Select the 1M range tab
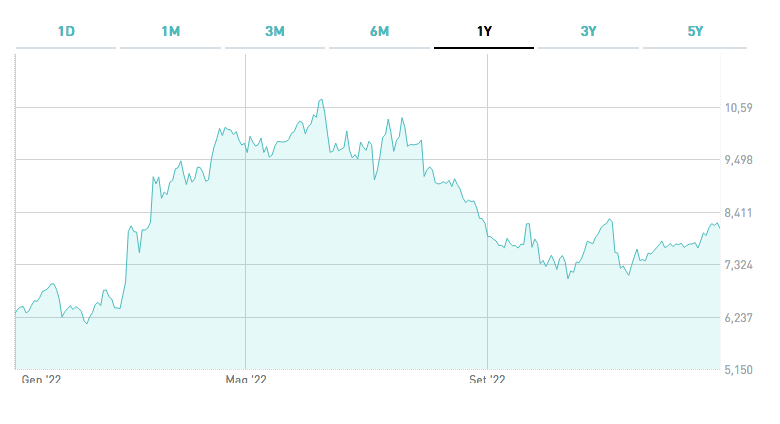This screenshot has height=424, width=780. pos(170,31)
